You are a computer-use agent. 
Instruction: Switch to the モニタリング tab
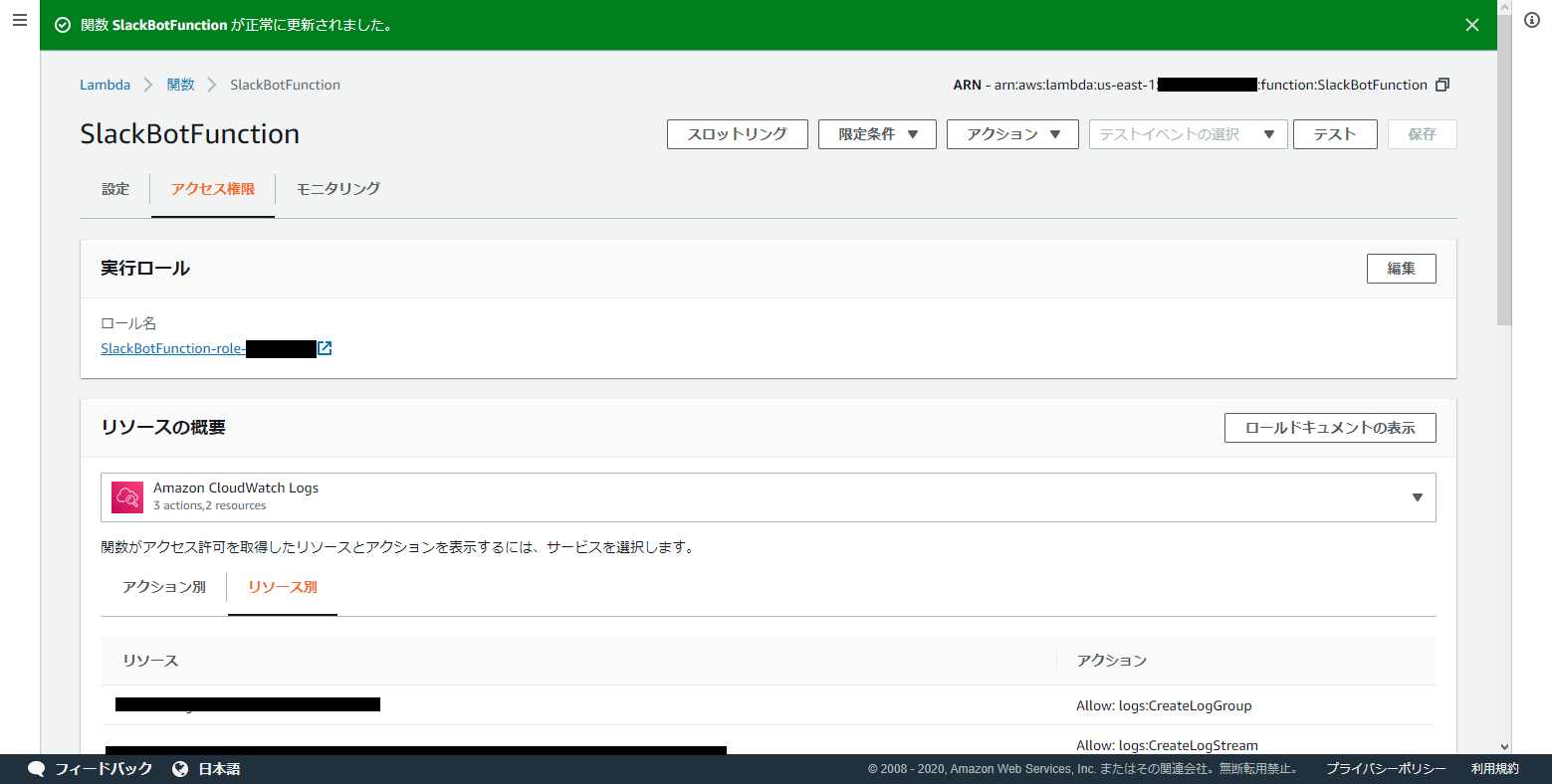pos(338,189)
